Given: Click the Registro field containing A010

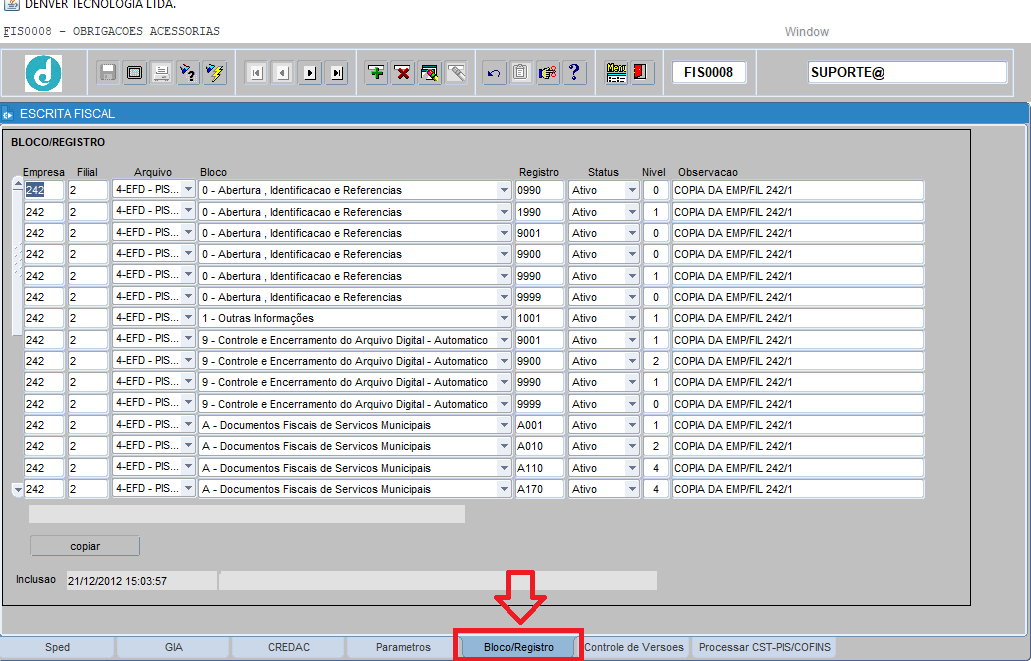Looking at the screenshot, I should pyautogui.click(x=539, y=446).
